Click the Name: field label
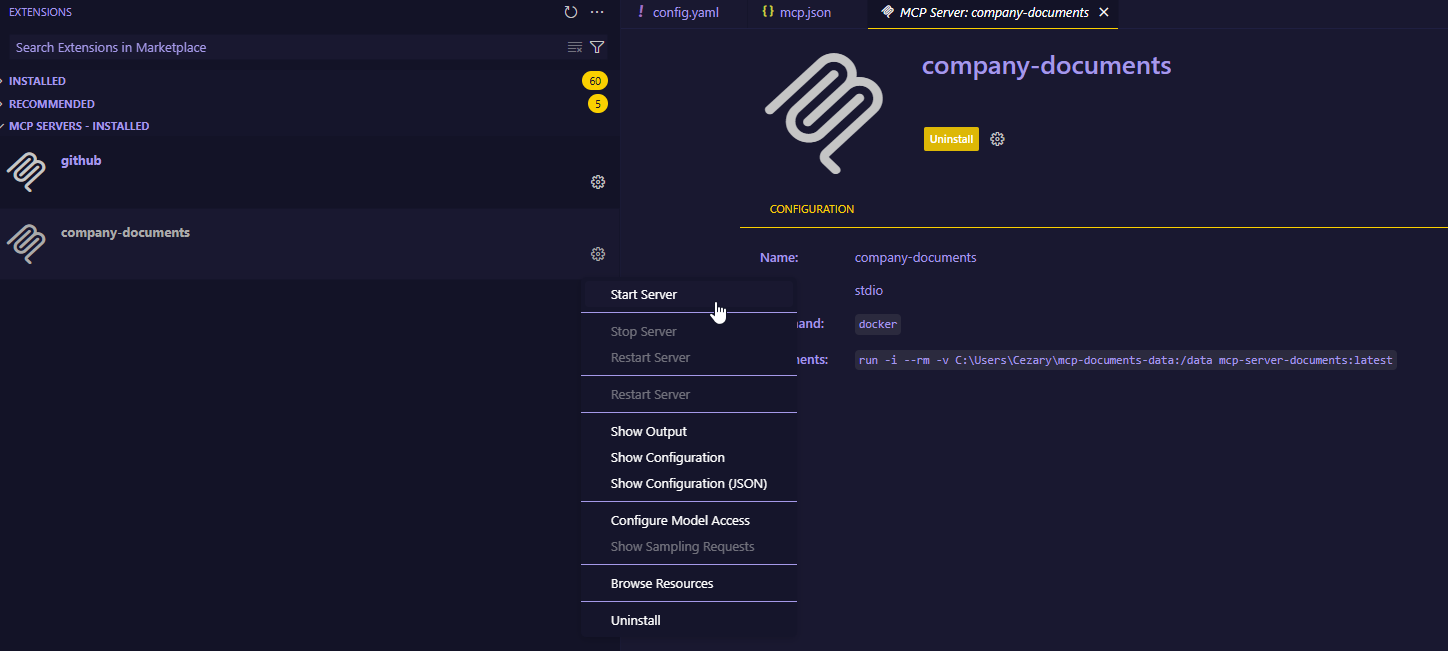The height and width of the screenshot is (651, 1448). click(x=779, y=258)
